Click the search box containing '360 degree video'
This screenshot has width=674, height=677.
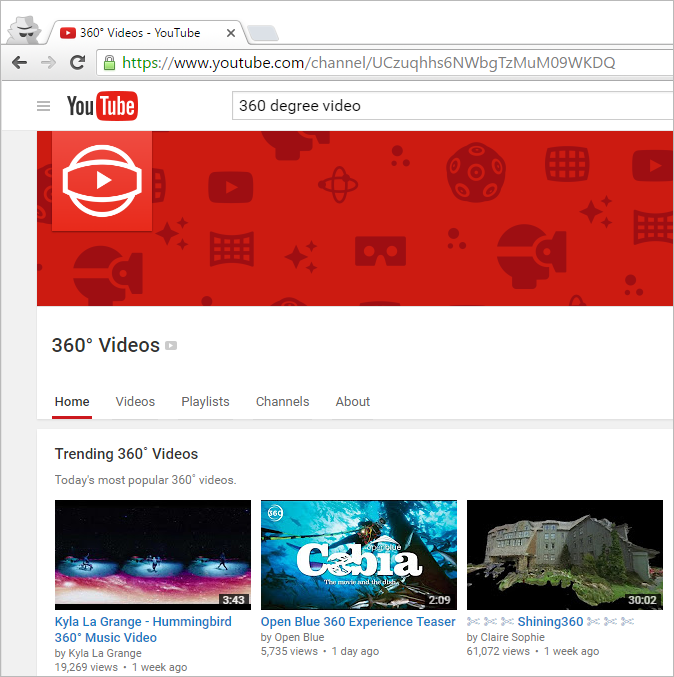click(452, 106)
